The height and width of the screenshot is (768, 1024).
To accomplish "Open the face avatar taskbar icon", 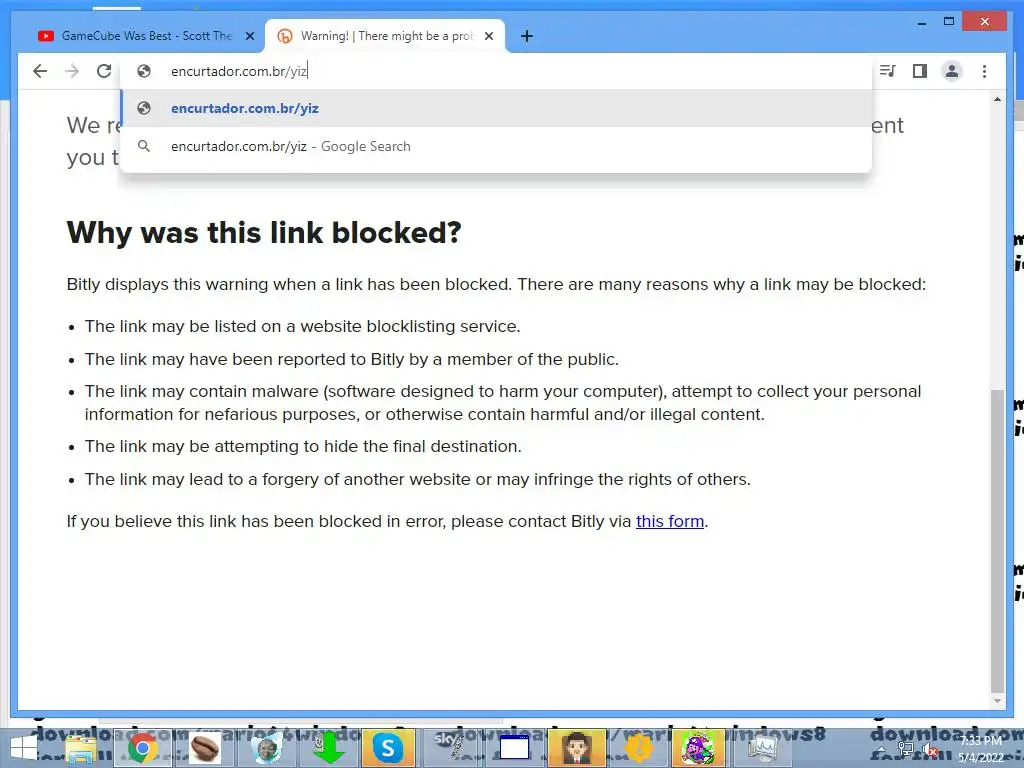I will 266,748.
